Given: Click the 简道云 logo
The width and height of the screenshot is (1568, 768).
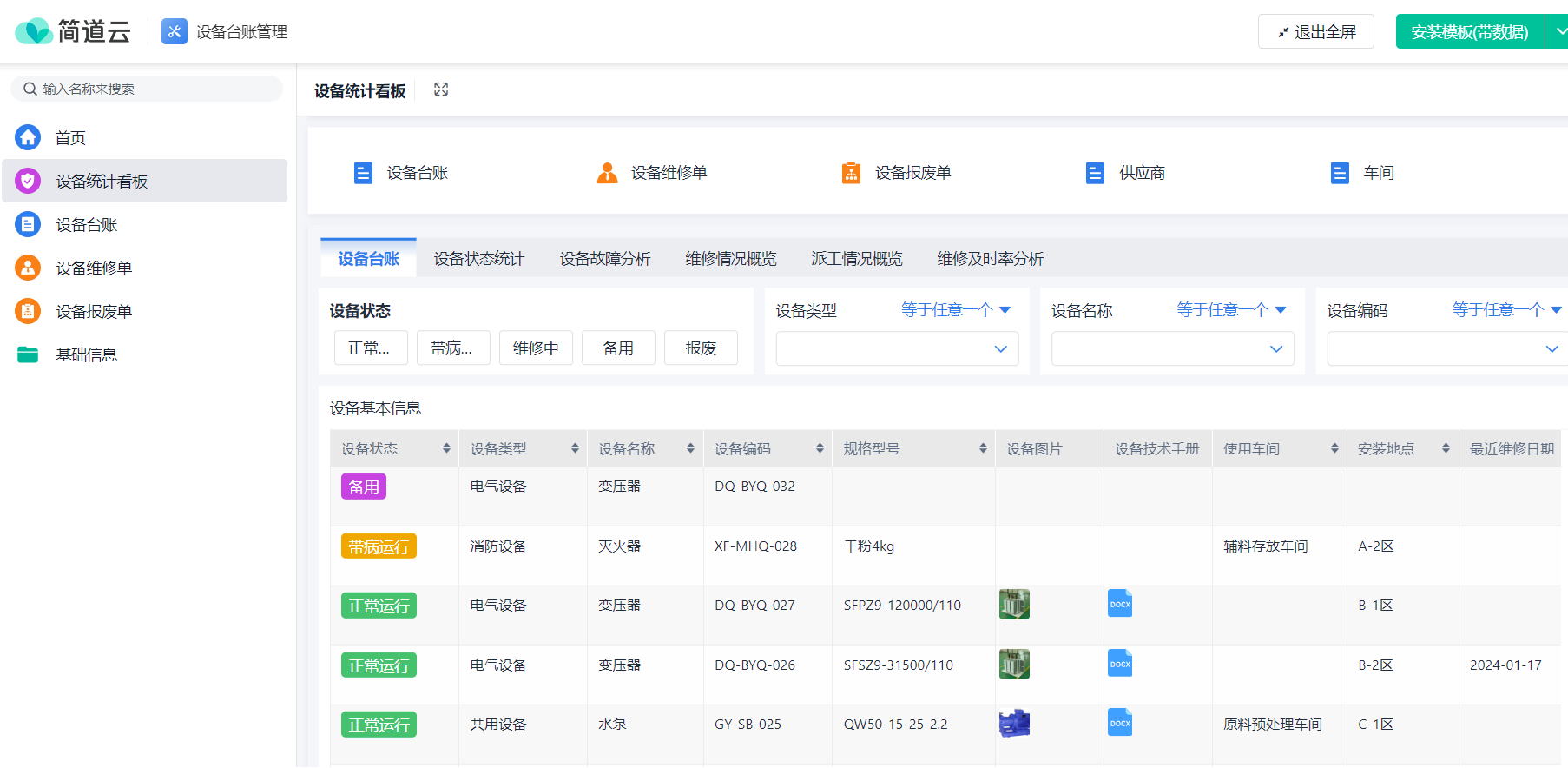Looking at the screenshot, I should click(x=73, y=32).
